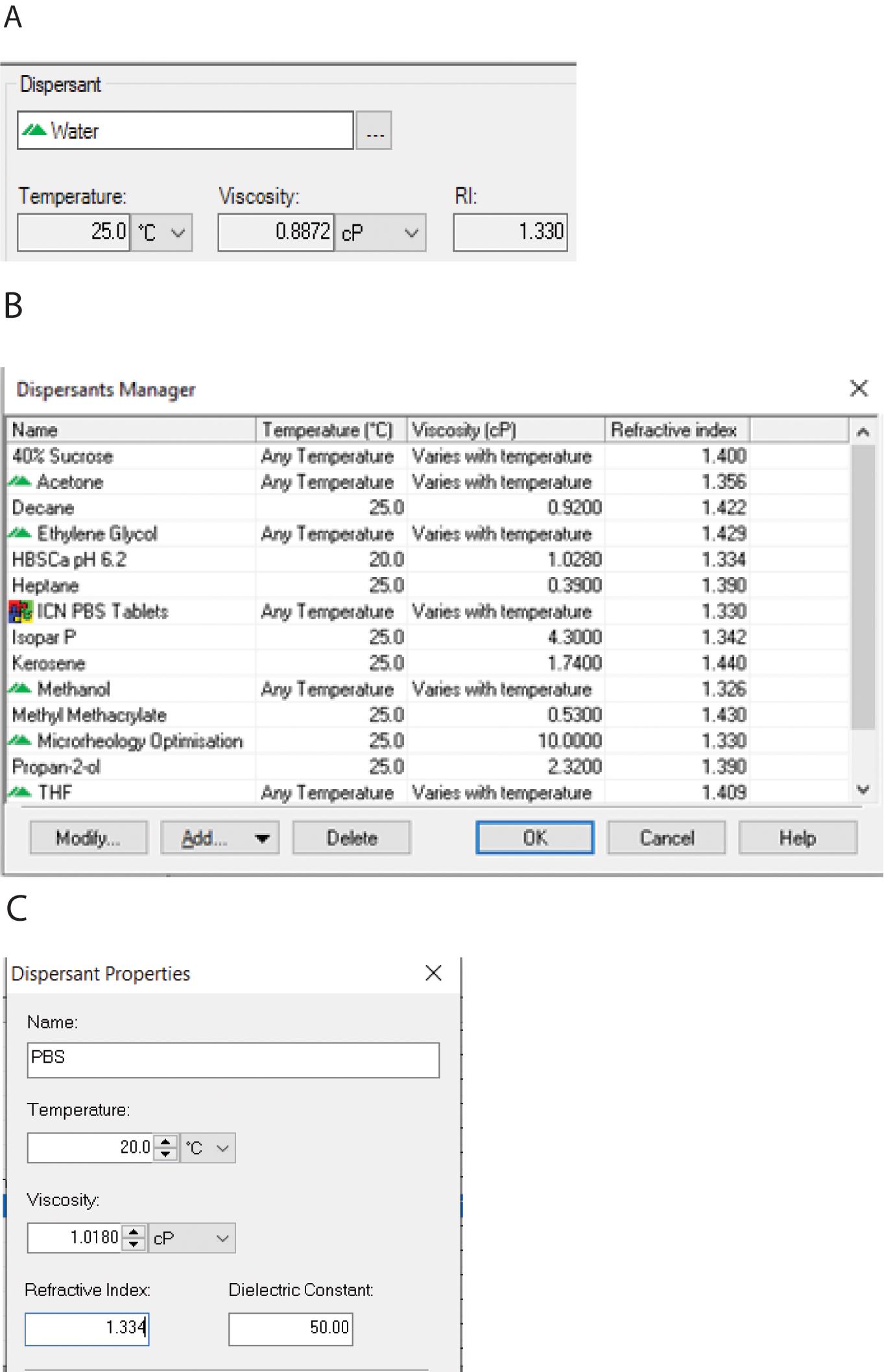Click the scroll down arrow in Dispersants Manager

coord(863,790)
